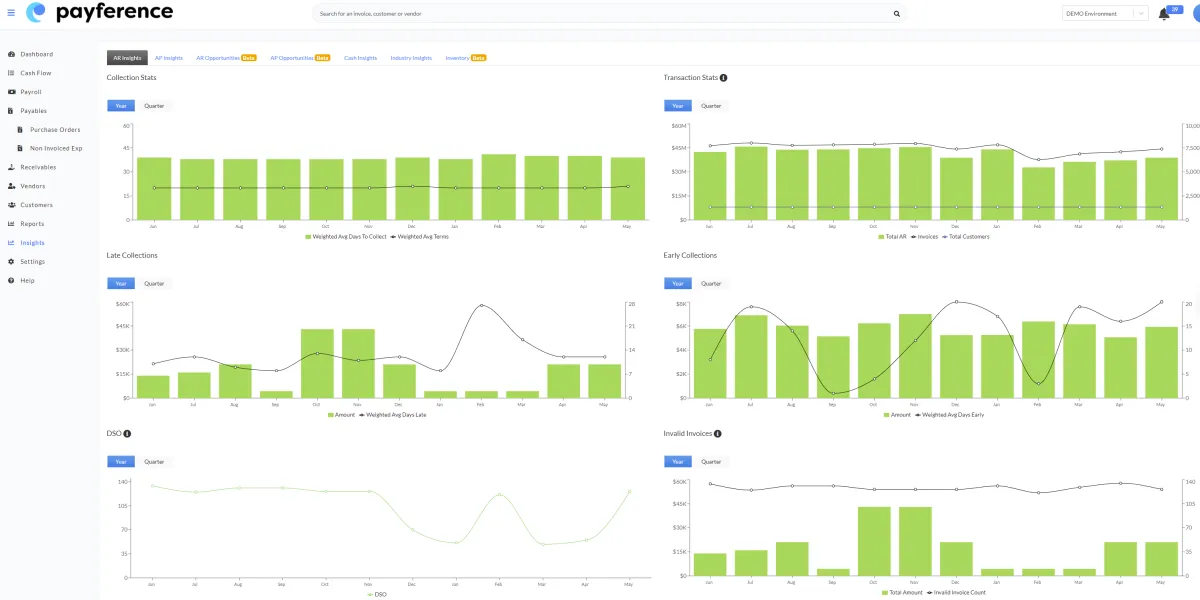
Task: Open Purchase Orders under Payables
Action: (x=55, y=130)
